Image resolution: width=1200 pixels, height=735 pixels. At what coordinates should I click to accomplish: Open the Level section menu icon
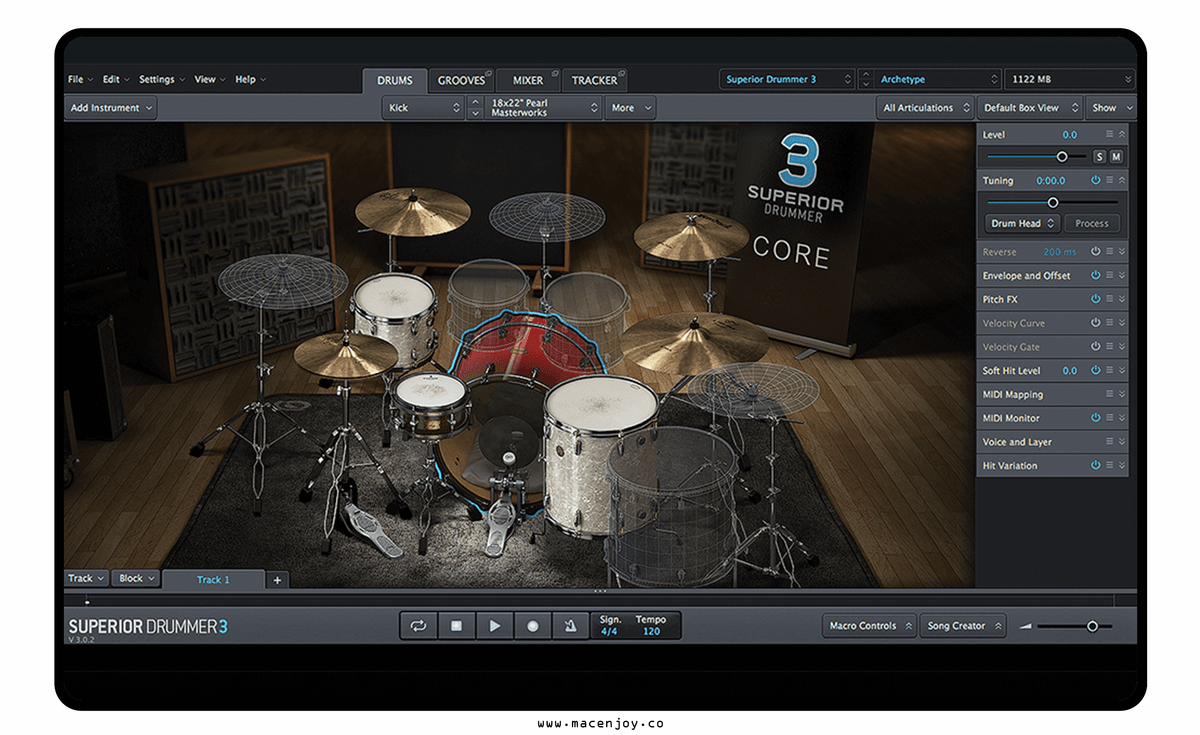point(1109,134)
